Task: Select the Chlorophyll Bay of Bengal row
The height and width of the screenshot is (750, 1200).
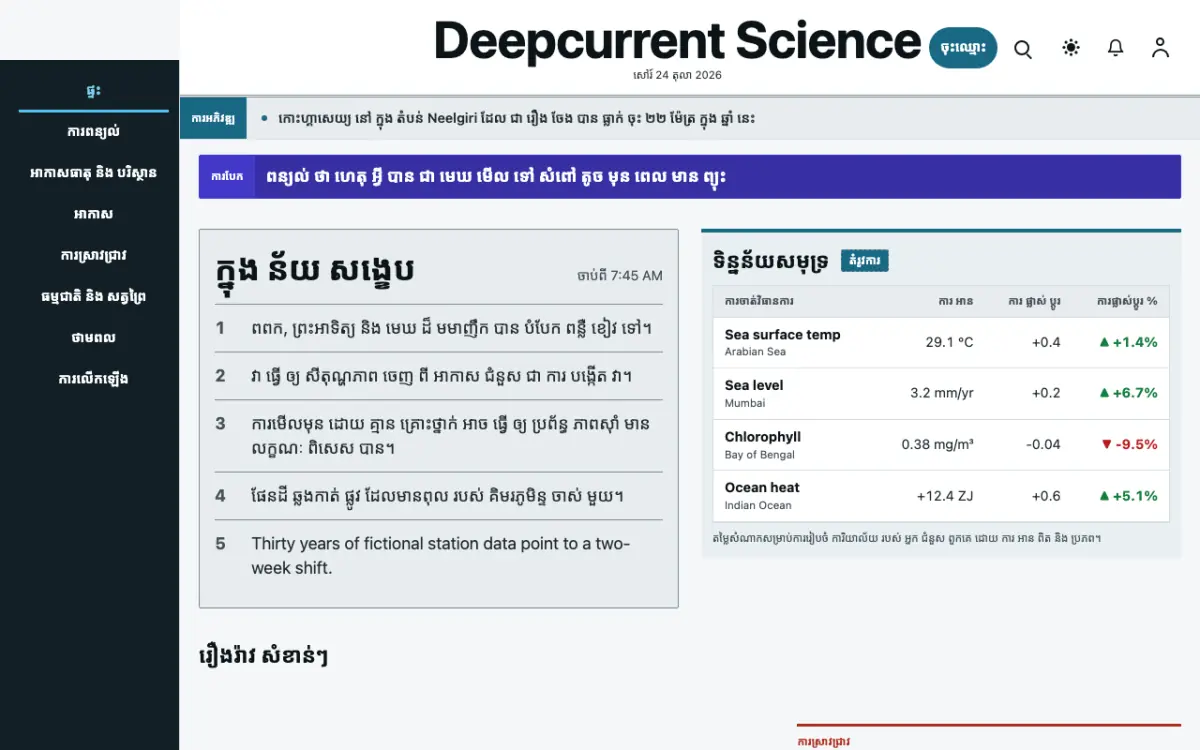Action: point(941,444)
